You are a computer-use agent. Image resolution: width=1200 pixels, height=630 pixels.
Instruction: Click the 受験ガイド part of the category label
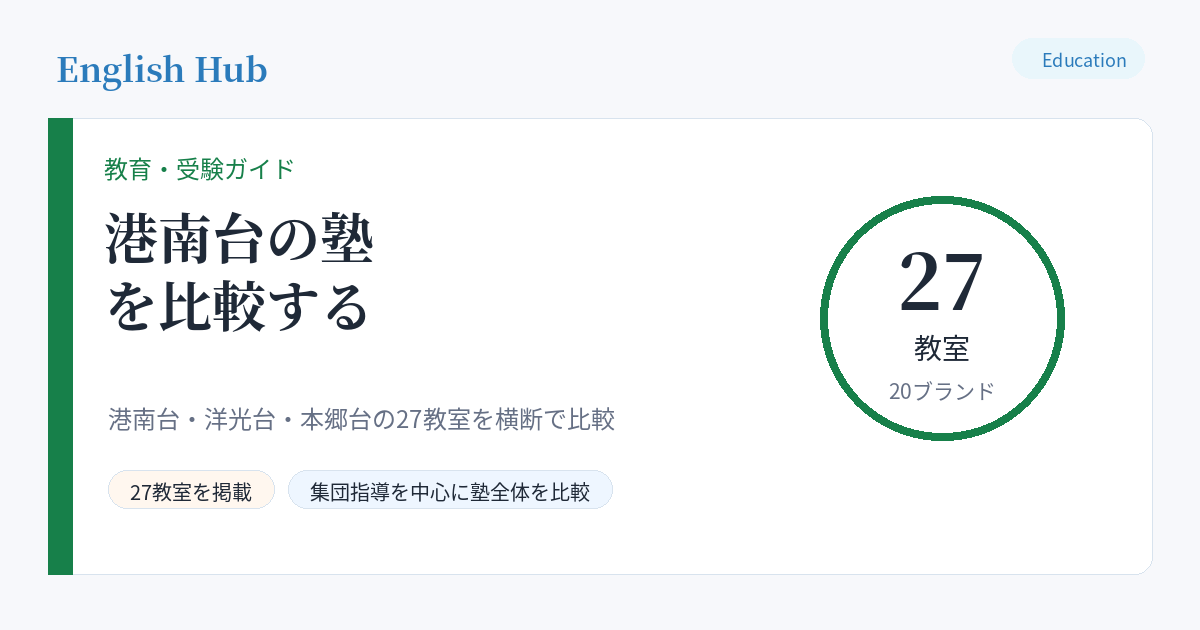[235, 169]
